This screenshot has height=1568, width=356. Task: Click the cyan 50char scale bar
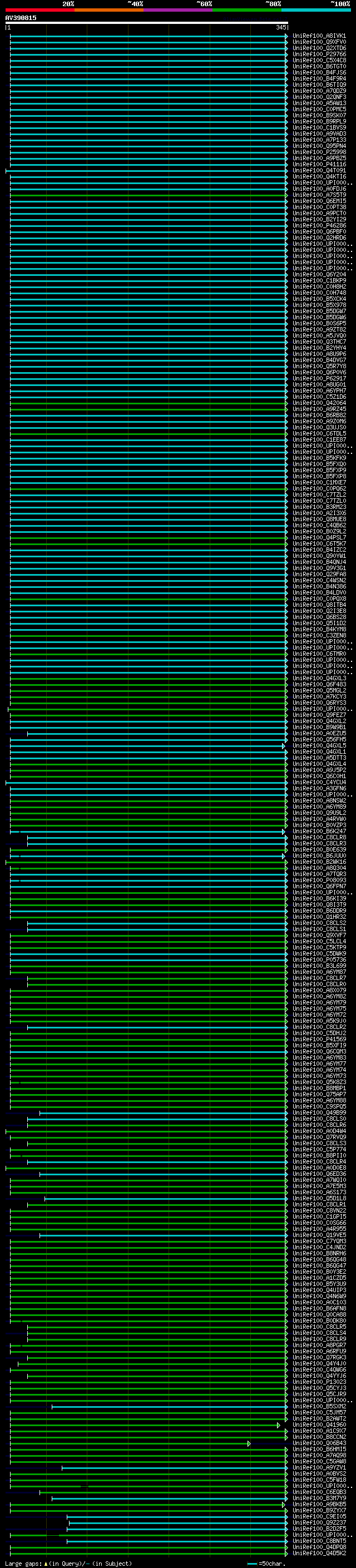coord(252,1563)
